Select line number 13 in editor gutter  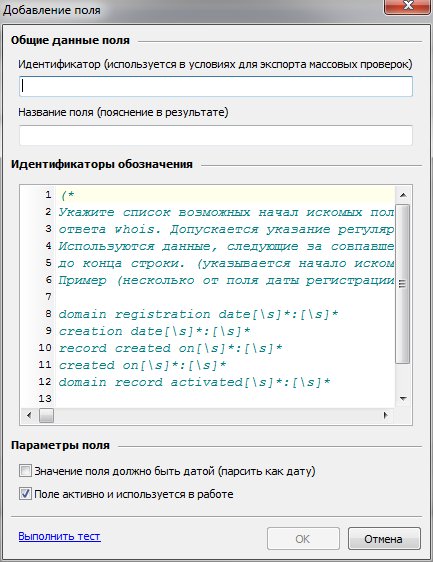click(45, 398)
